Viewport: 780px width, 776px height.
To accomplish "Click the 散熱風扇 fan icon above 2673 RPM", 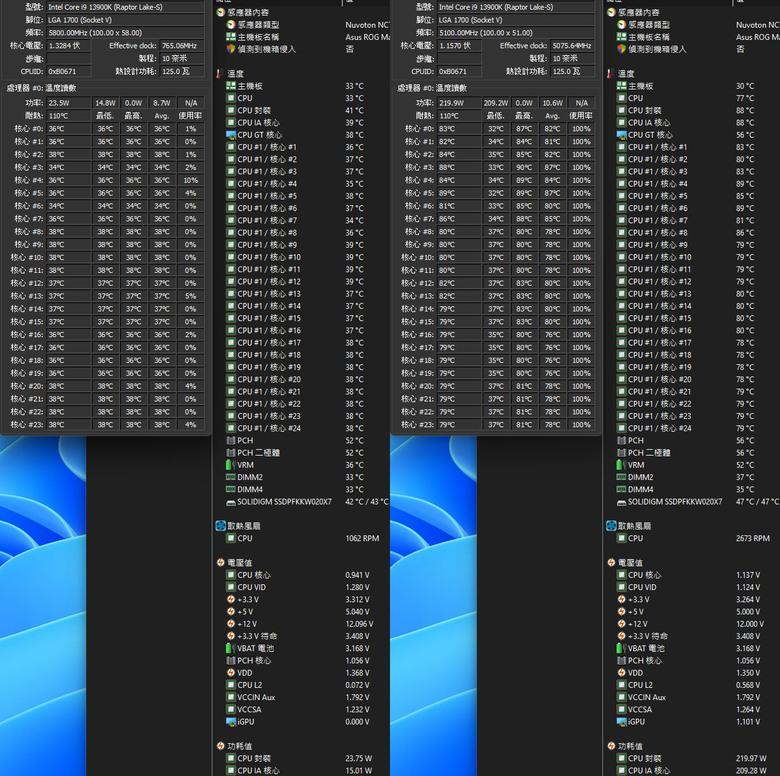I will tap(611, 526).
